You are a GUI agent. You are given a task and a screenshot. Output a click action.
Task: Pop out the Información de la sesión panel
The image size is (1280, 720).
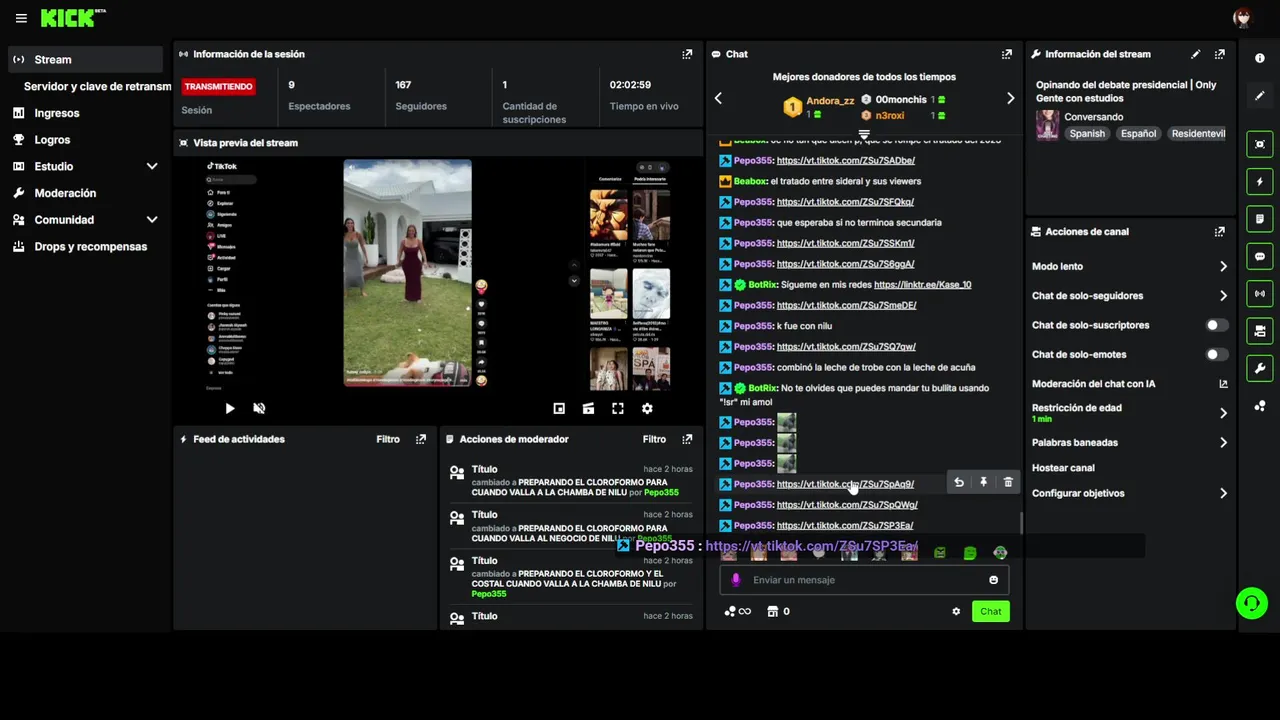point(687,54)
